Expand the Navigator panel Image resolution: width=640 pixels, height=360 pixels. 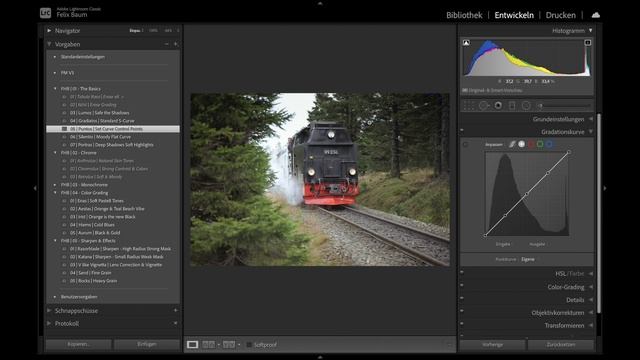point(49,31)
